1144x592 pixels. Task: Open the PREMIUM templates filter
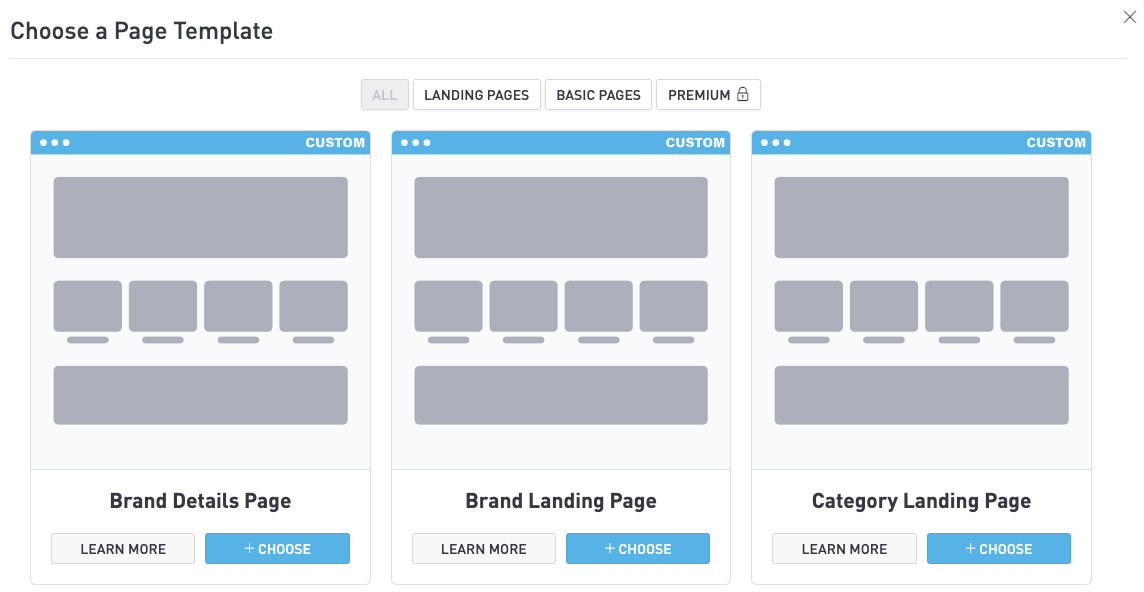click(x=699, y=95)
